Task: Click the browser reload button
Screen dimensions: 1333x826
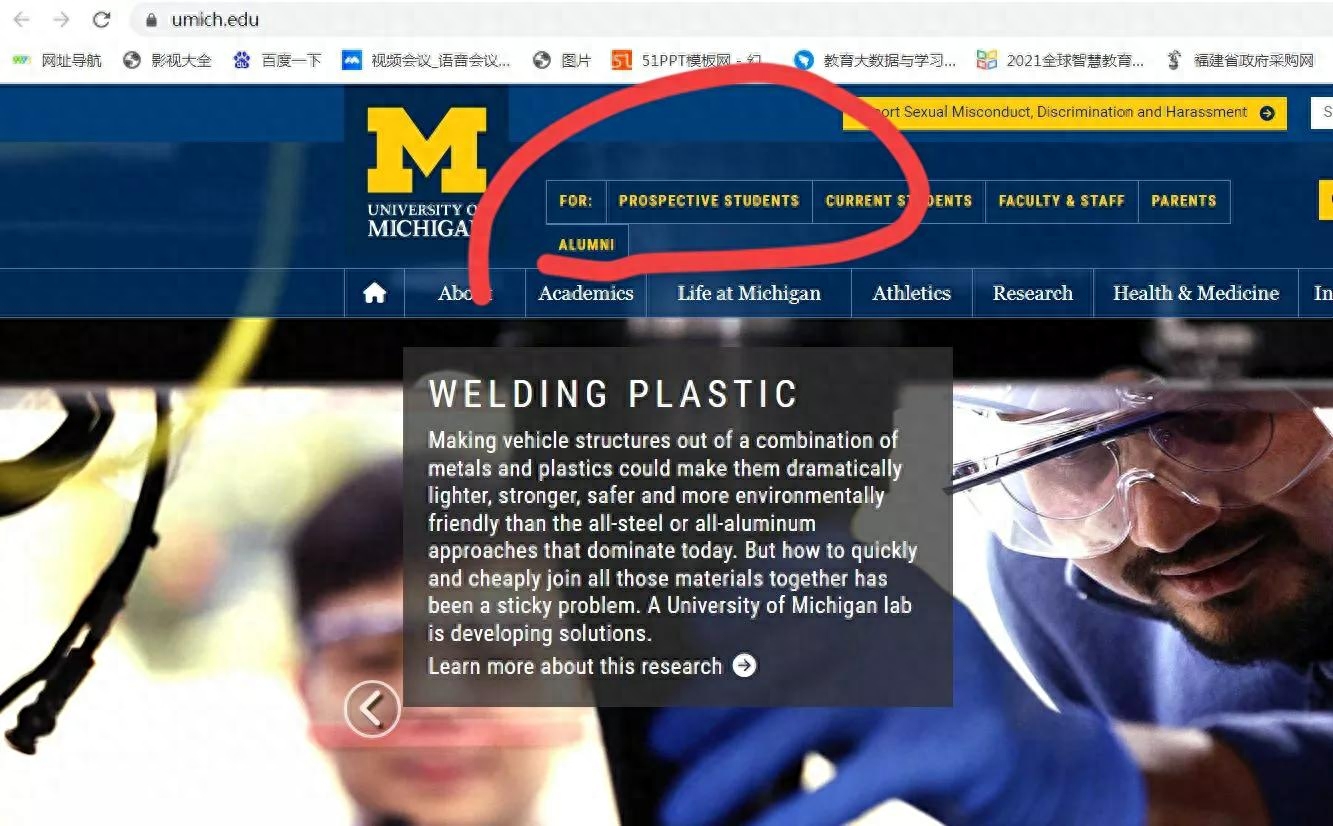Action: 101,20
